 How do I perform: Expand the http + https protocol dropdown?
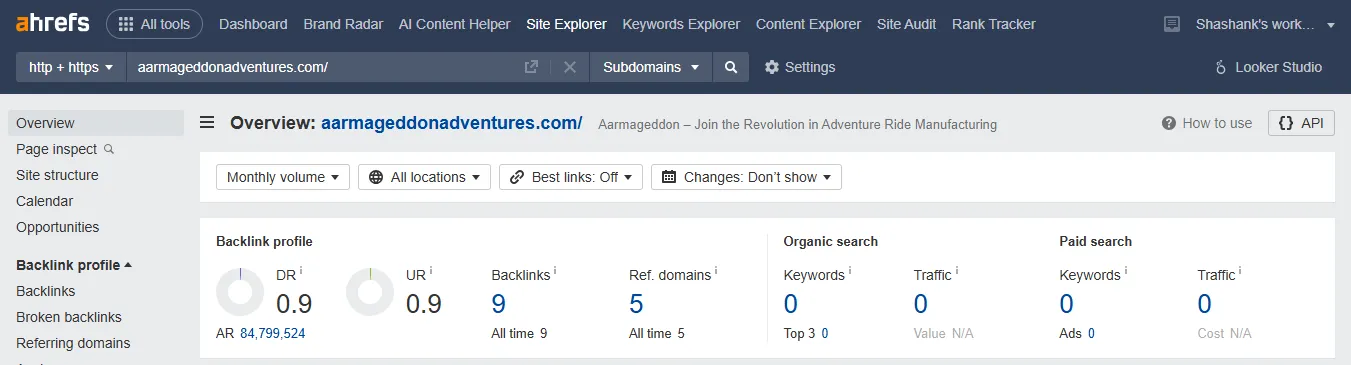coord(71,67)
